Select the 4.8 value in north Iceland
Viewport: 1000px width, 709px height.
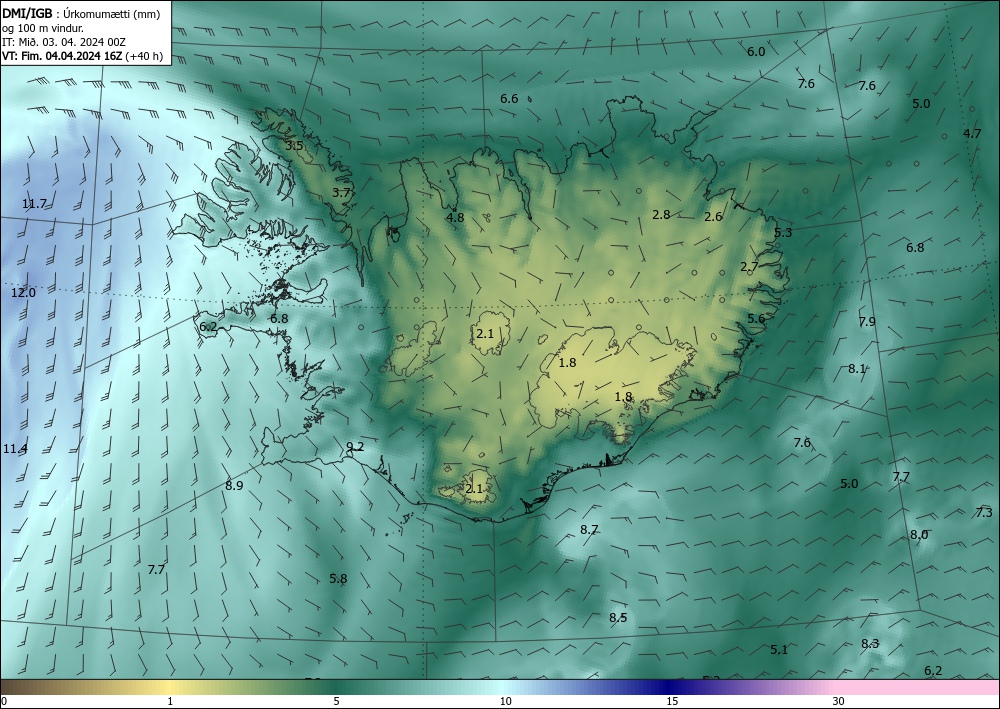click(455, 217)
